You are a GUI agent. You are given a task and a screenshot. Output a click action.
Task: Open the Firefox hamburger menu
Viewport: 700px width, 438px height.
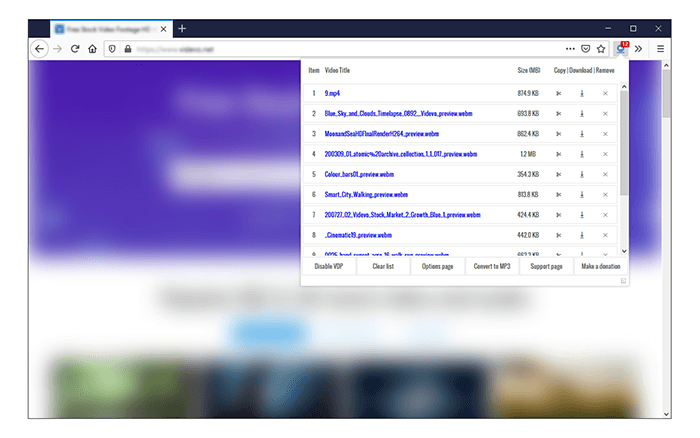tap(660, 49)
